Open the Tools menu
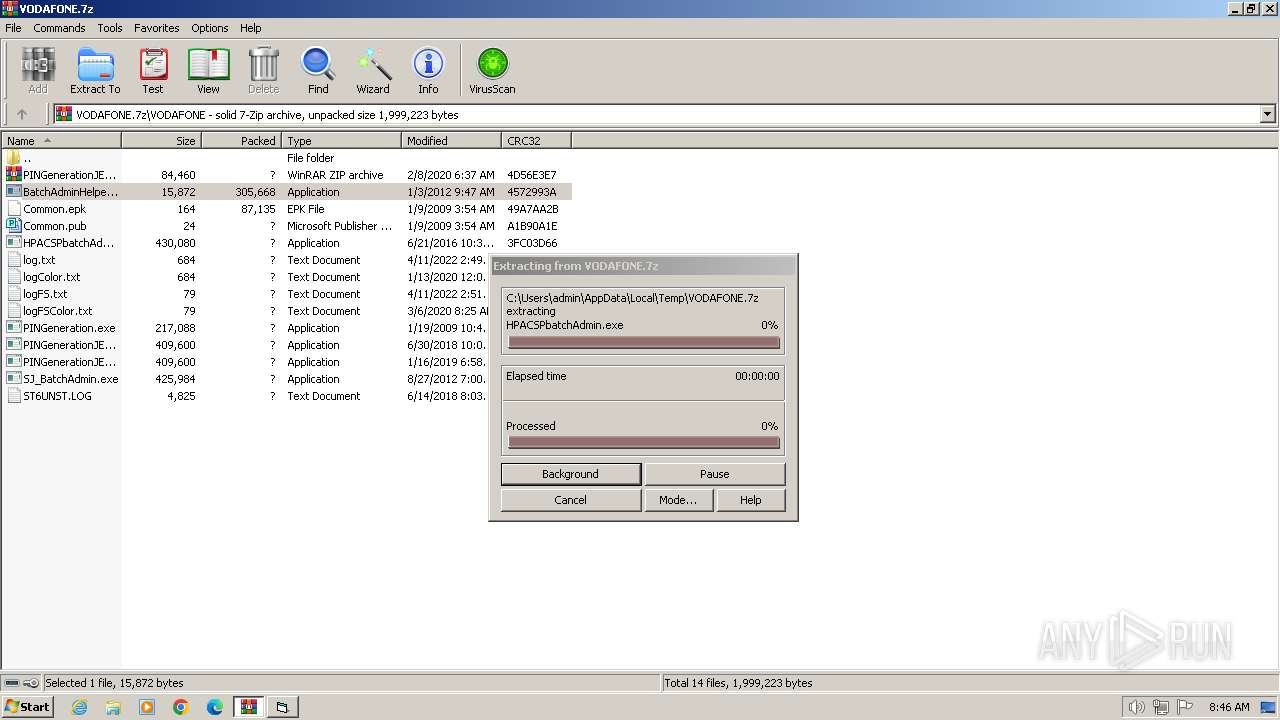This screenshot has height=720, width=1280. coord(110,28)
